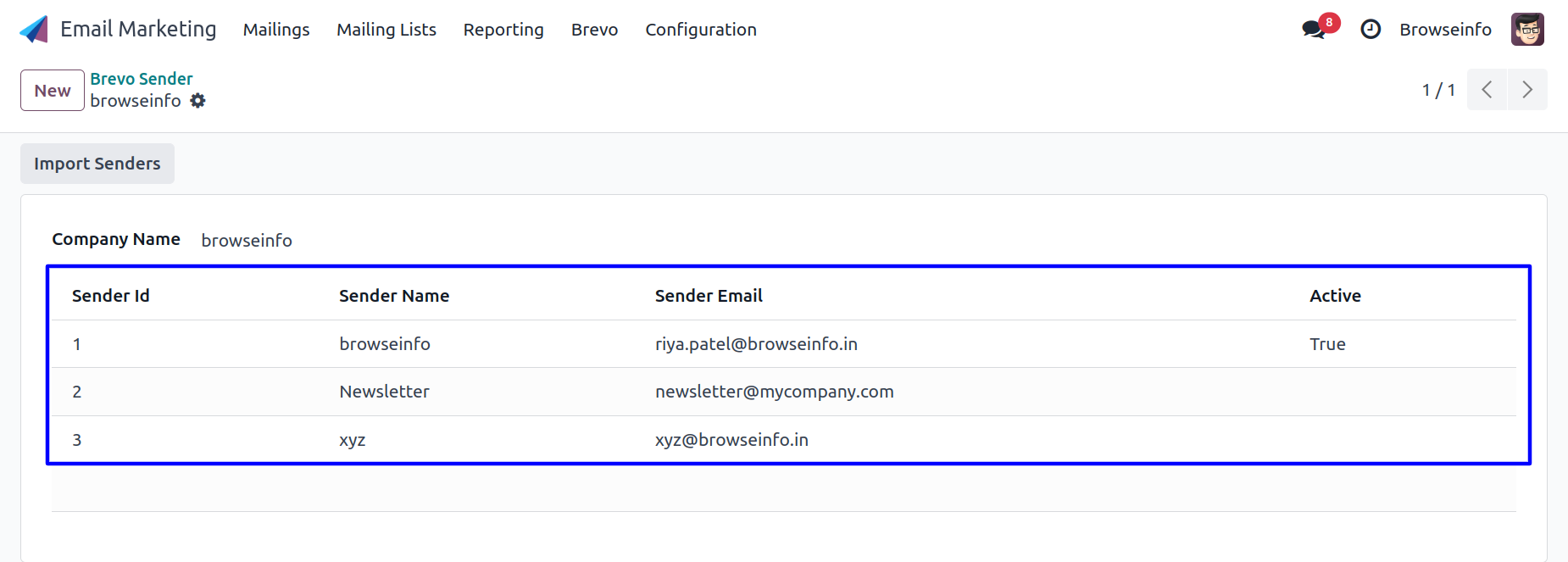Click the Email Marketing app title

[x=138, y=30]
